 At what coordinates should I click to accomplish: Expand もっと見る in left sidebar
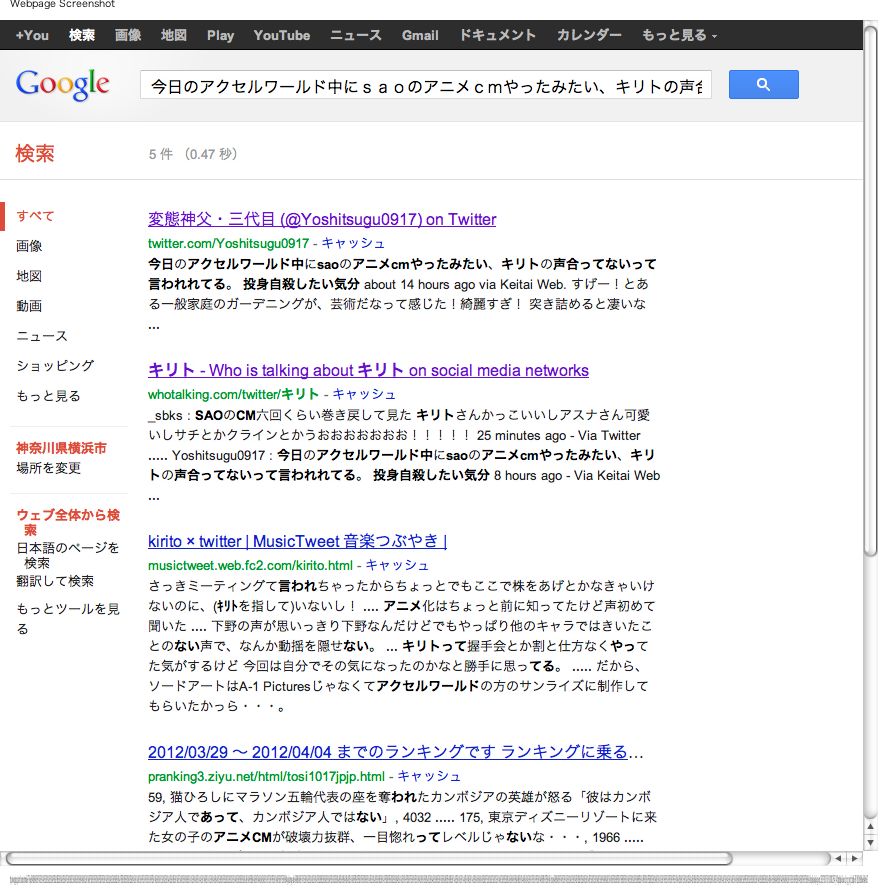pyautogui.click(x=48, y=396)
